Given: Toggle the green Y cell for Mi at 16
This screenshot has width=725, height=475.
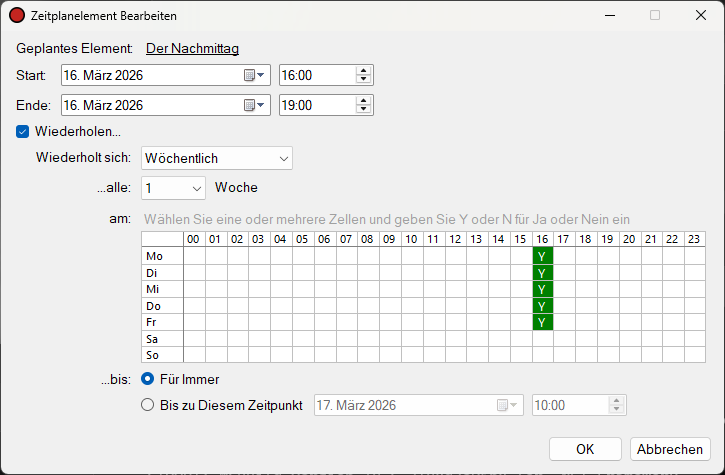Looking at the screenshot, I should tap(543, 289).
